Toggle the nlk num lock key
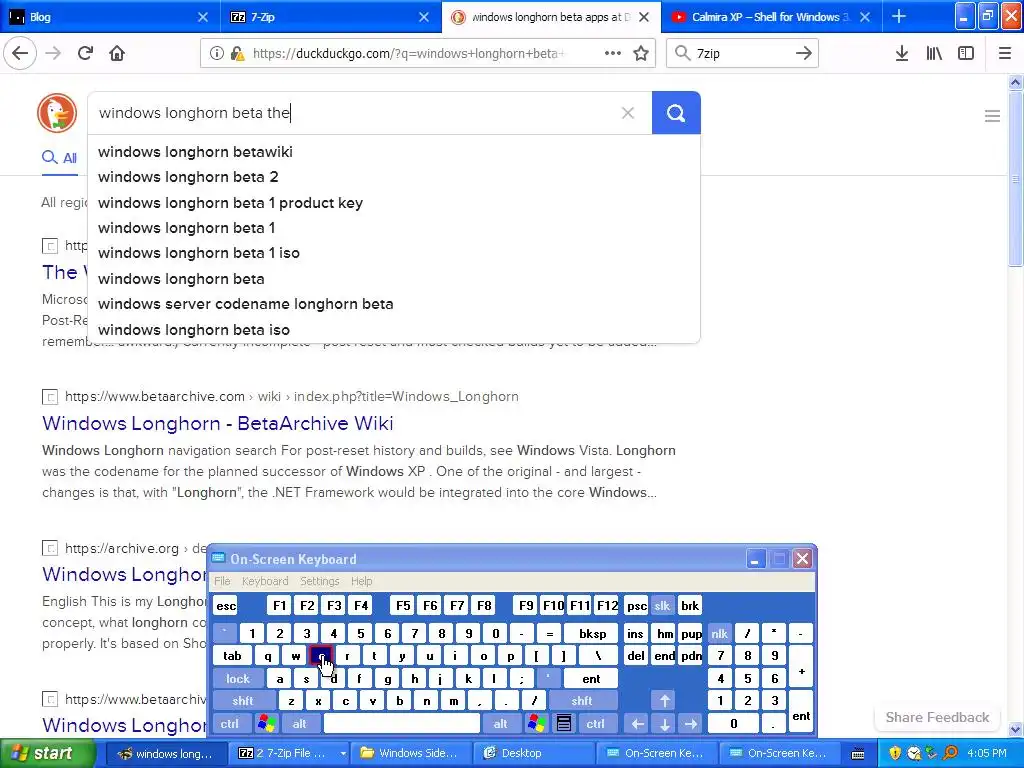1024x768 pixels. coord(719,633)
